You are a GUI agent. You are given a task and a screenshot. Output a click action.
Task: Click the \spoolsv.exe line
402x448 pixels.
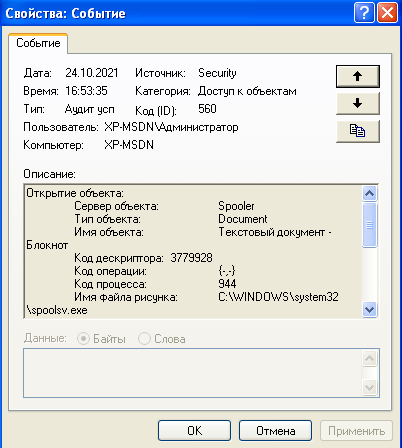click(x=57, y=310)
